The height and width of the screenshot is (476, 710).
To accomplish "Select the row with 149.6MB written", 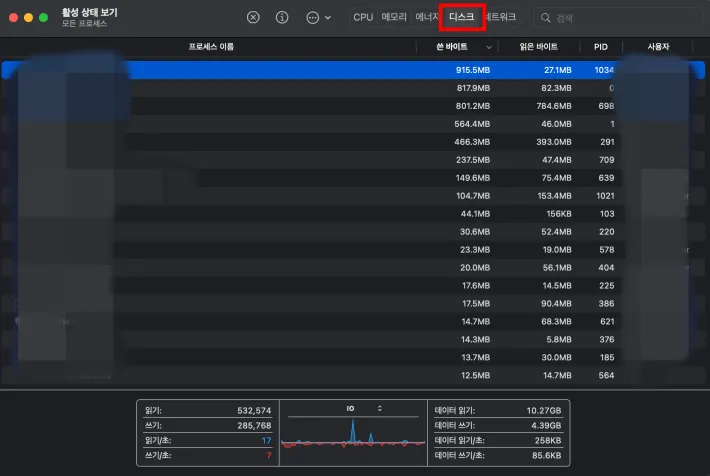I will coord(353,178).
